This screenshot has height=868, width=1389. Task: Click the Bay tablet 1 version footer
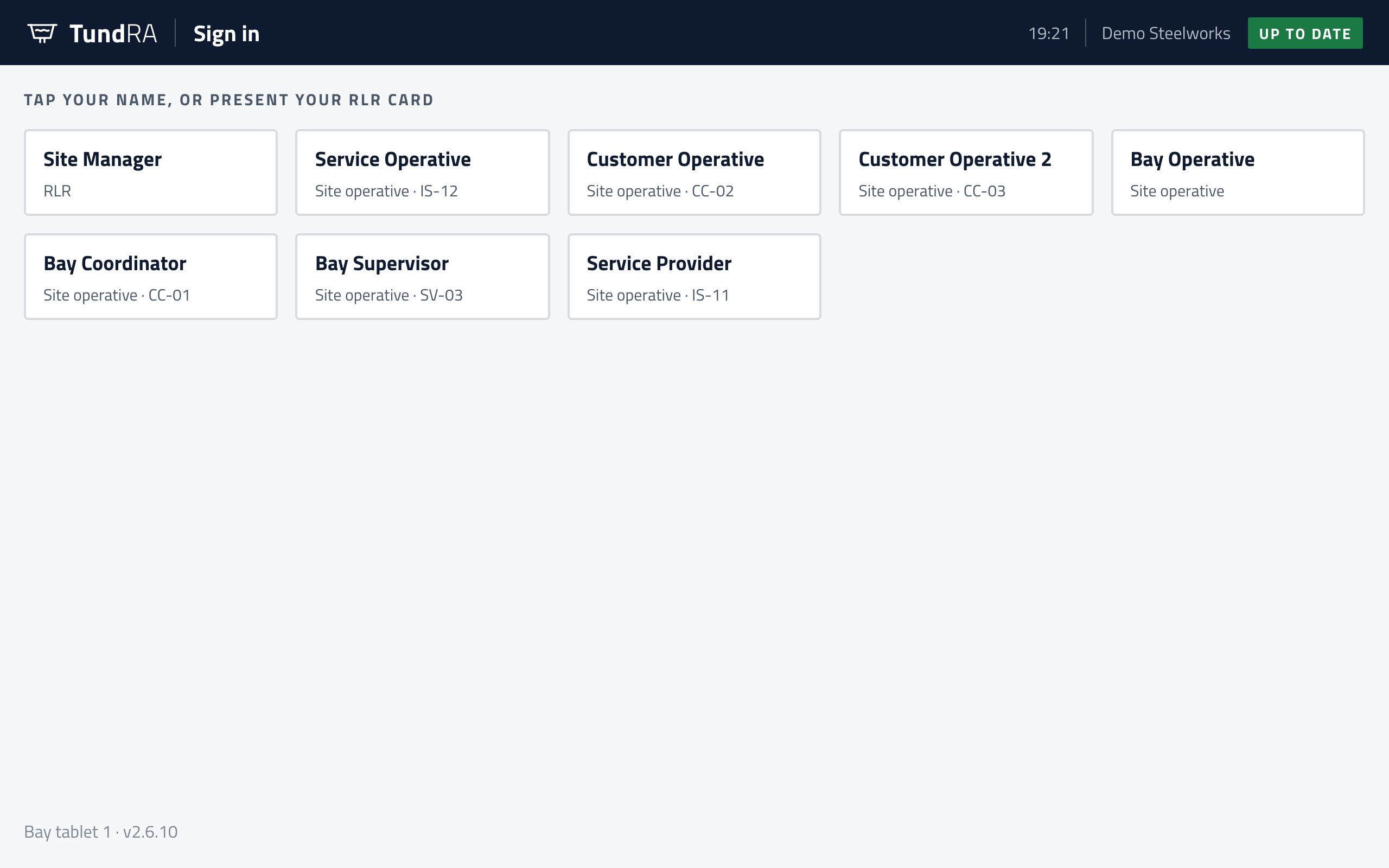tap(101, 832)
